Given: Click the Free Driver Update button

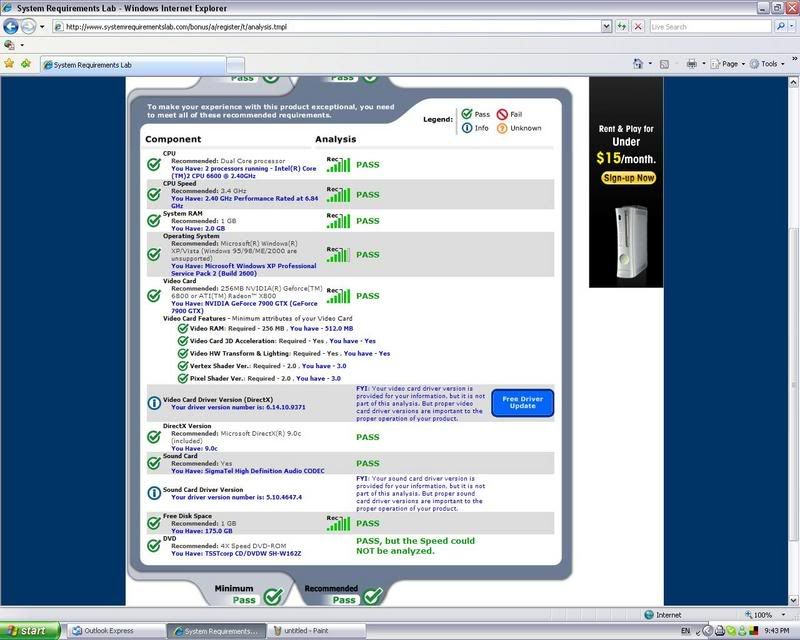Looking at the screenshot, I should 522,403.
